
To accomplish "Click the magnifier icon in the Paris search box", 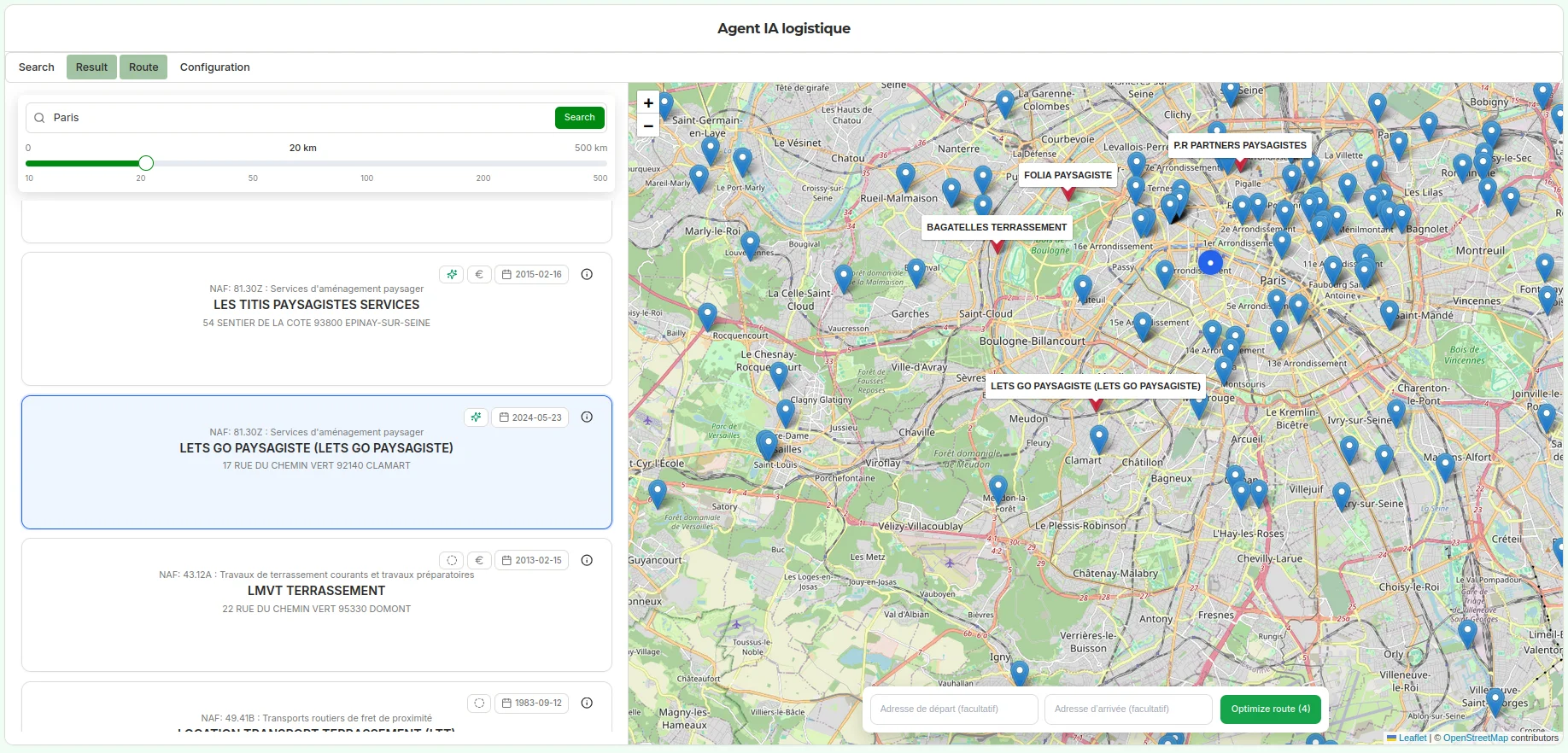I will click(x=39, y=118).
